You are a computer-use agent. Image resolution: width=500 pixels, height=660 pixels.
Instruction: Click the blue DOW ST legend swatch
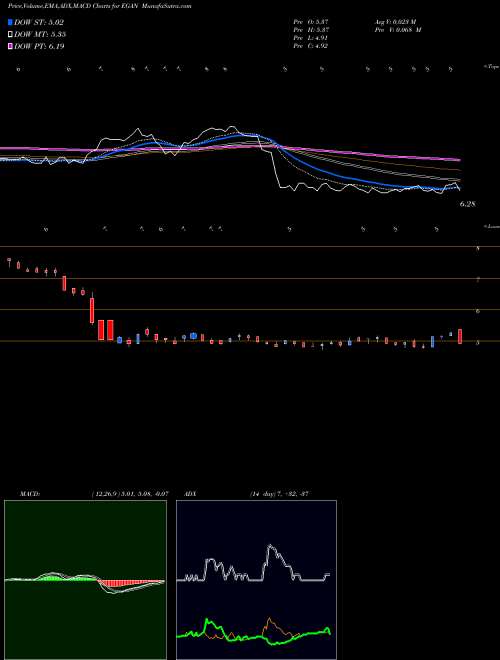point(10,22)
